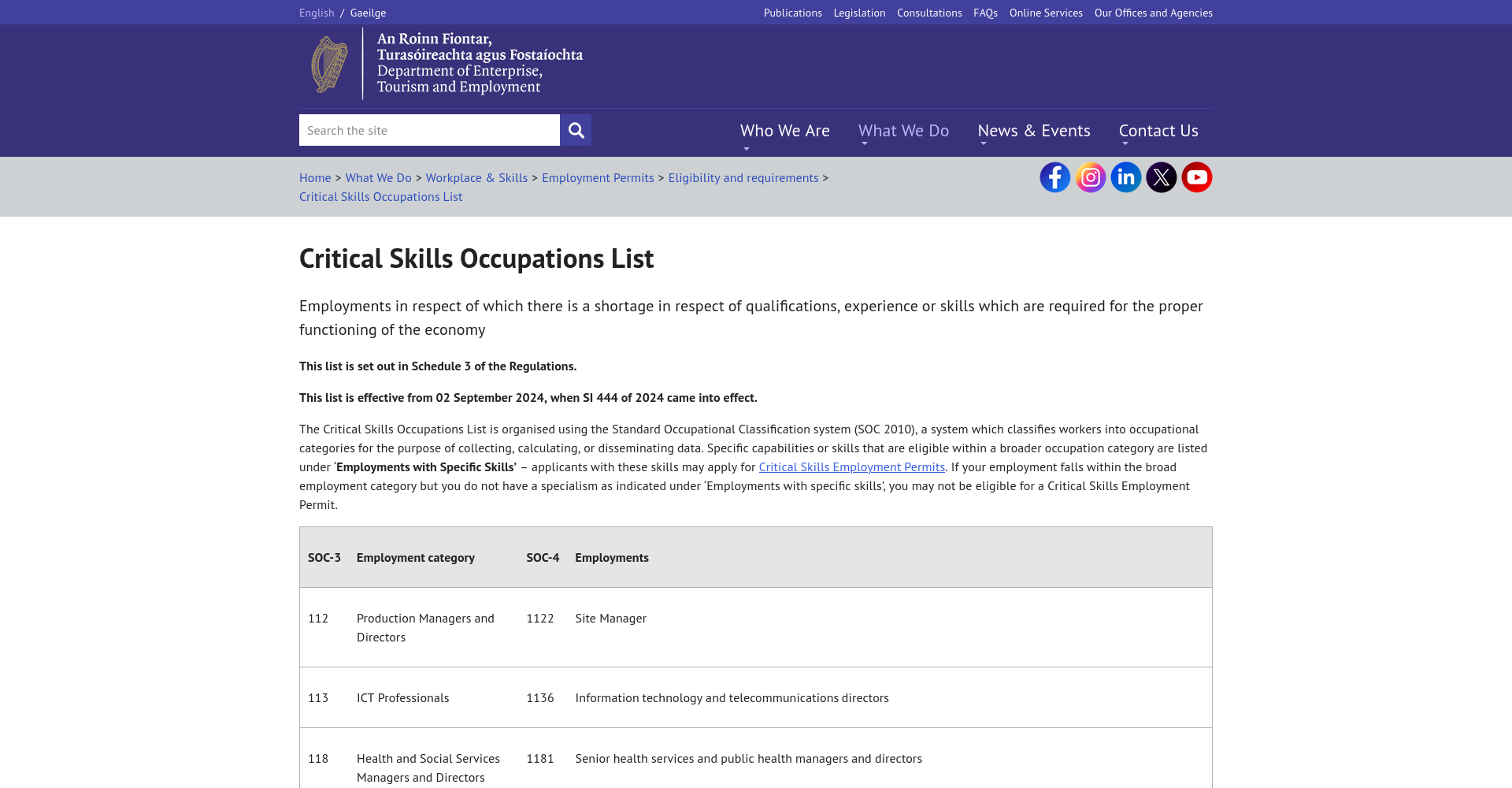
Task: Click Employment Permits breadcrumb
Action: point(598,178)
